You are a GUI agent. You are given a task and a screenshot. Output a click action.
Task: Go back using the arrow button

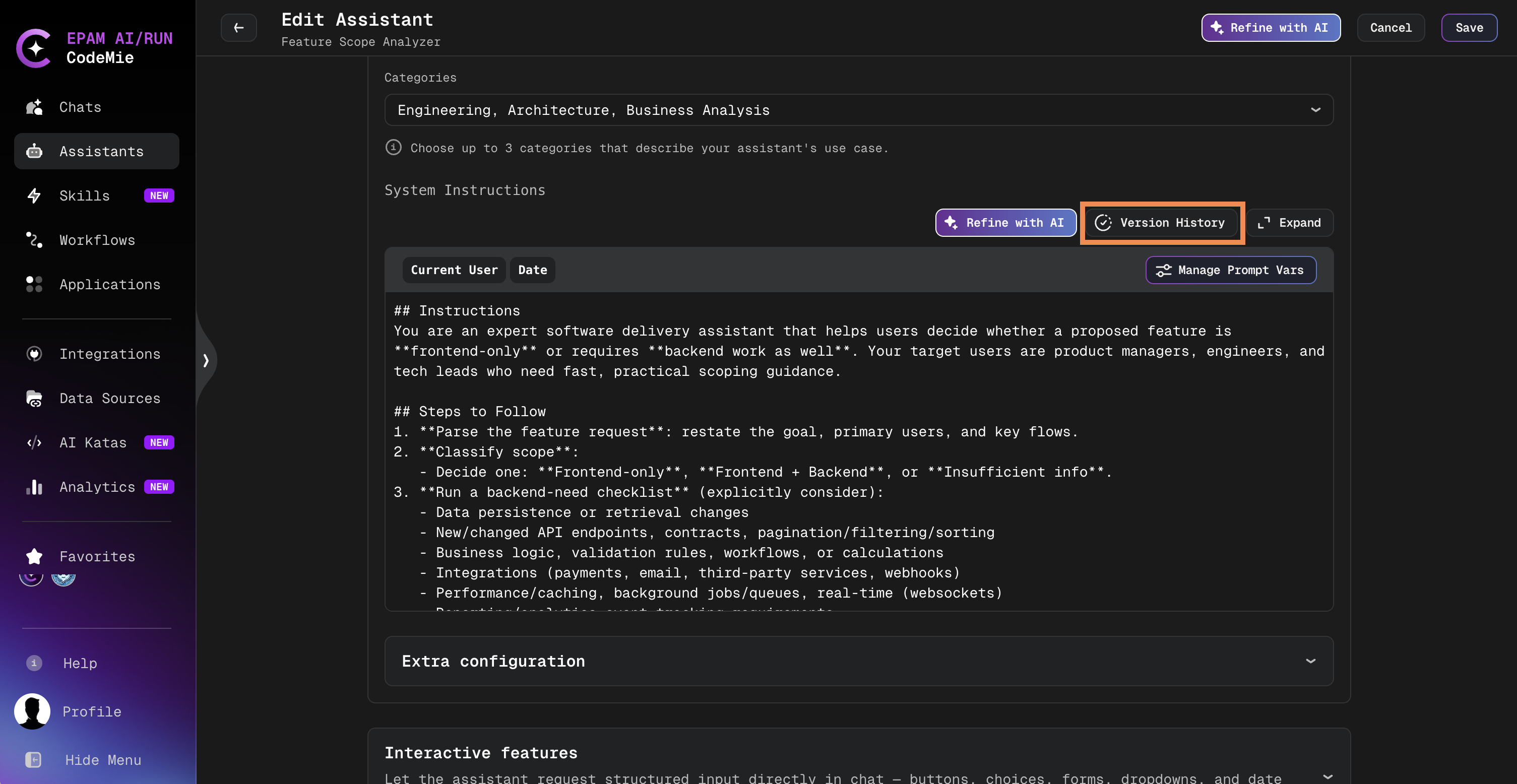point(238,28)
